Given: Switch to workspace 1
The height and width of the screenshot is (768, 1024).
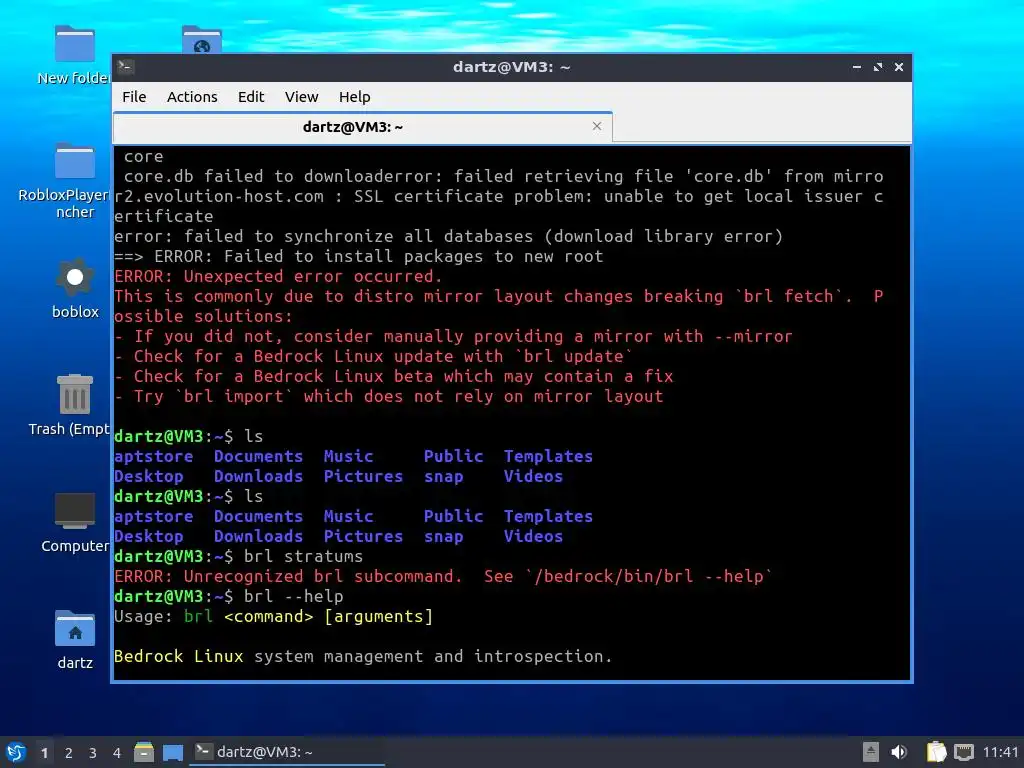Looking at the screenshot, I should (44, 753).
